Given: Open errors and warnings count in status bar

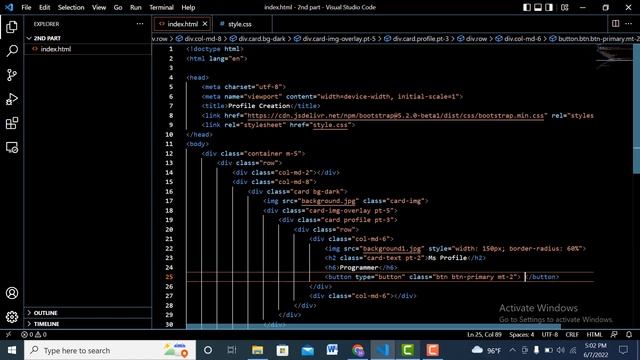Looking at the screenshot, I should (x=34, y=335).
